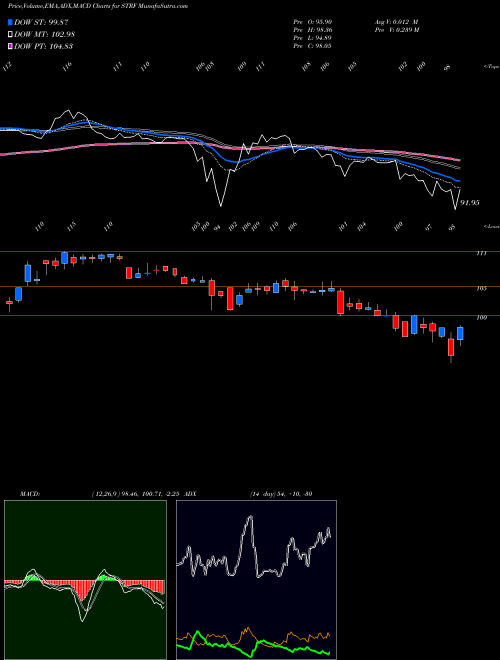Click the 'Pre L: 94.89' low value
Viewport: 500px width, 660px height.
pyautogui.click(x=313, y=38)
